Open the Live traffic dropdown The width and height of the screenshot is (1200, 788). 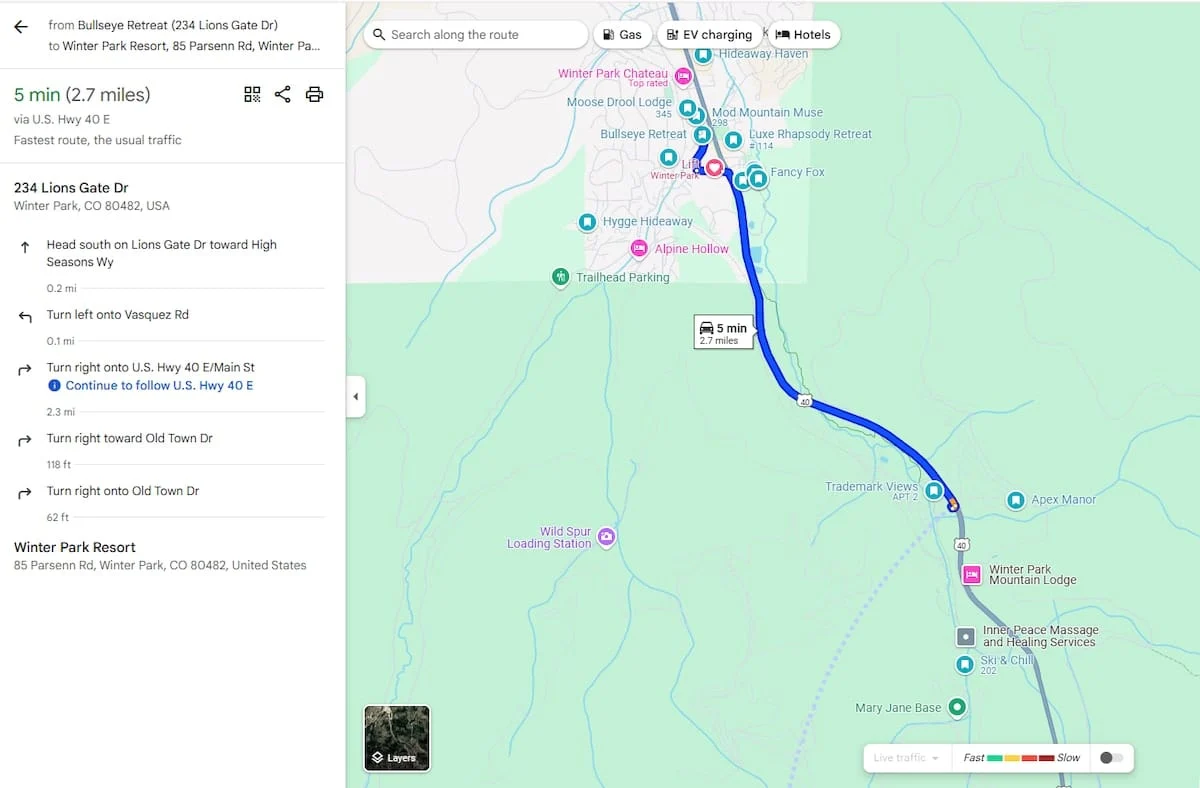[x=906, y=757]
